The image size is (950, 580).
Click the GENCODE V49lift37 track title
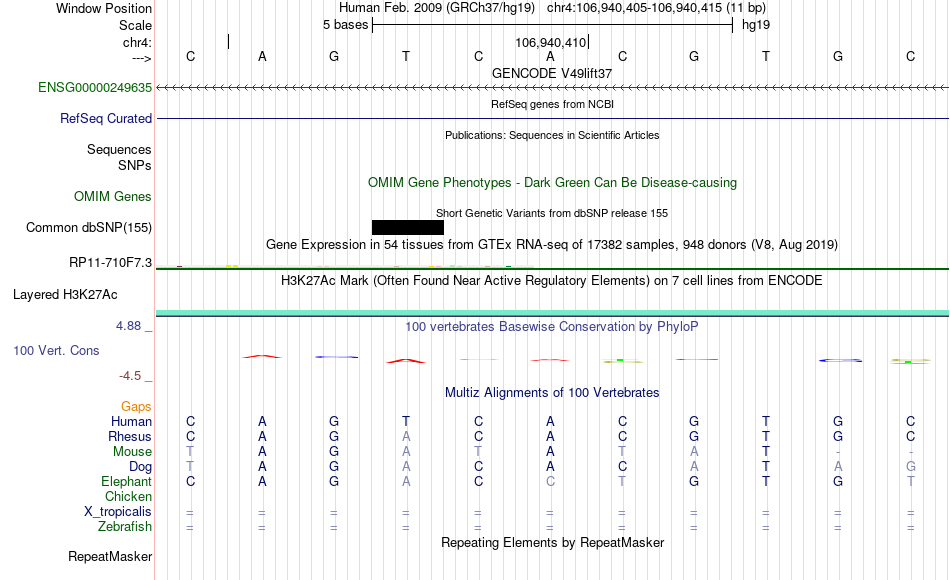tap(552, 73)
